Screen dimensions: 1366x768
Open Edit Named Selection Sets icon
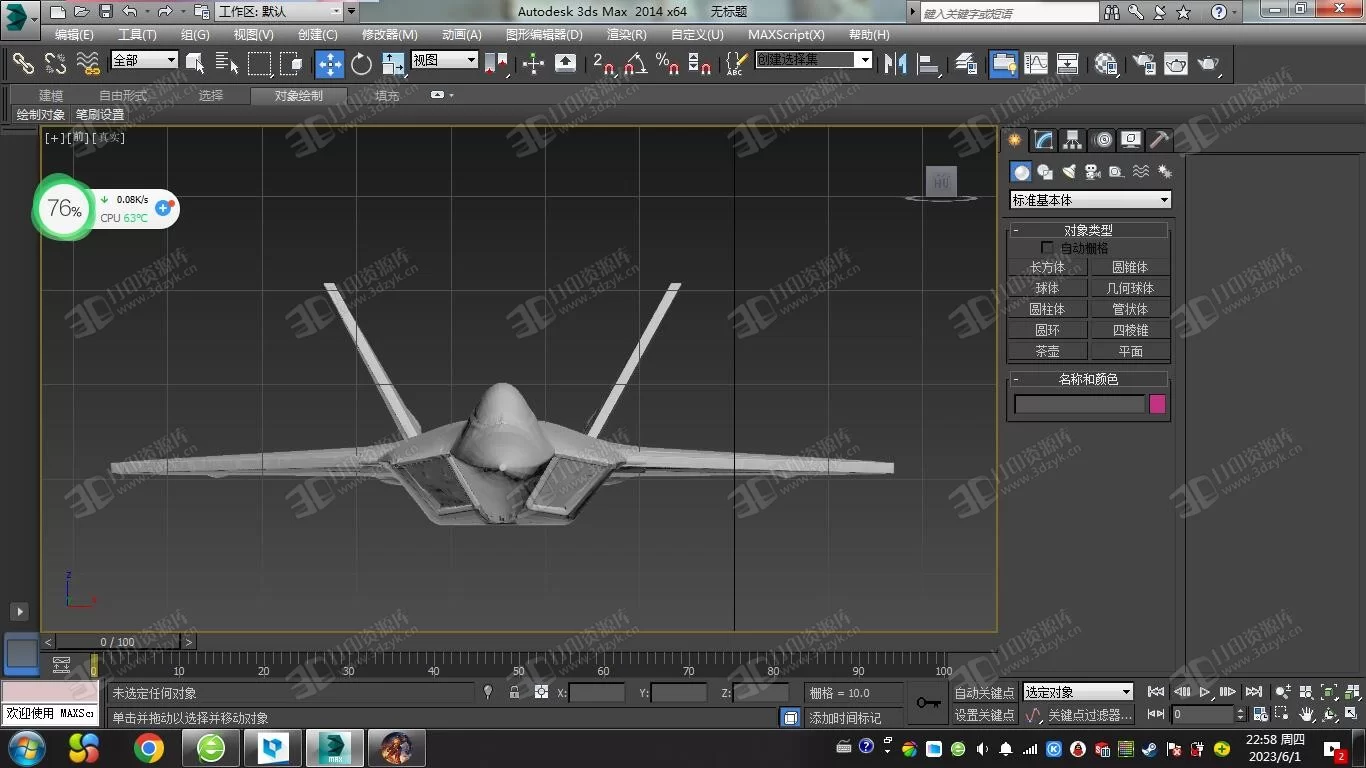pos(736,64)
